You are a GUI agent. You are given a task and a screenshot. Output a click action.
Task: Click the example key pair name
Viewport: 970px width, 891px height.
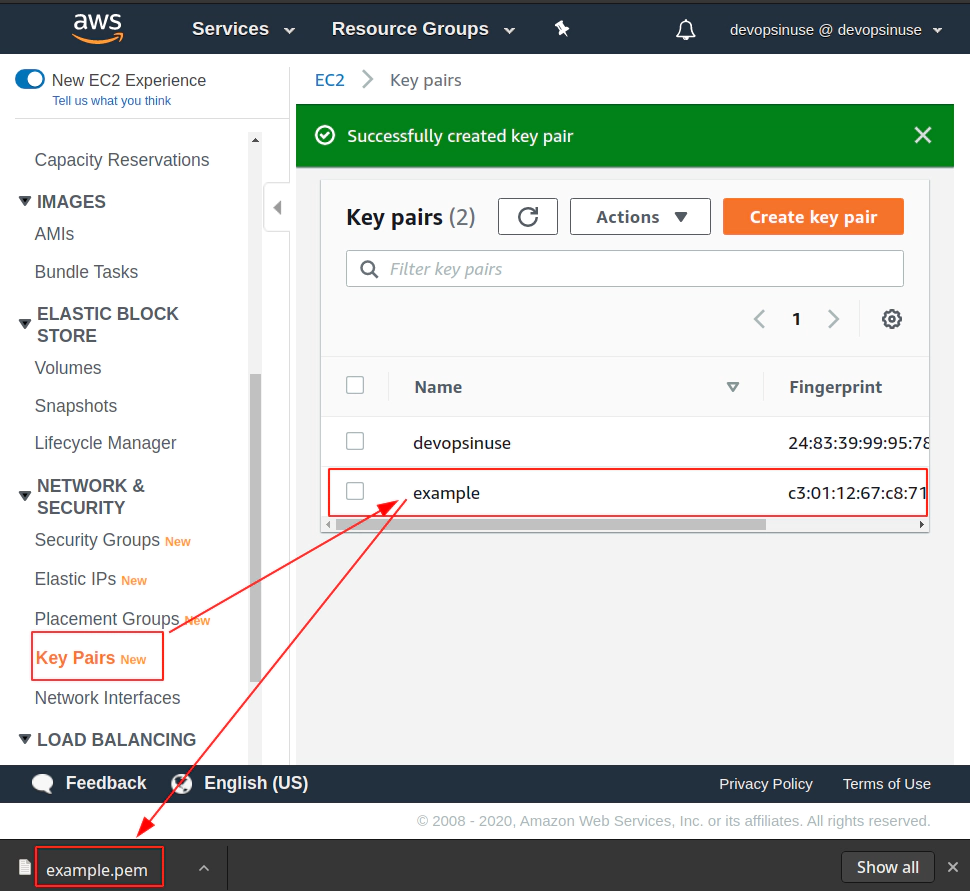pyautogui.click(x=447, y=493)
